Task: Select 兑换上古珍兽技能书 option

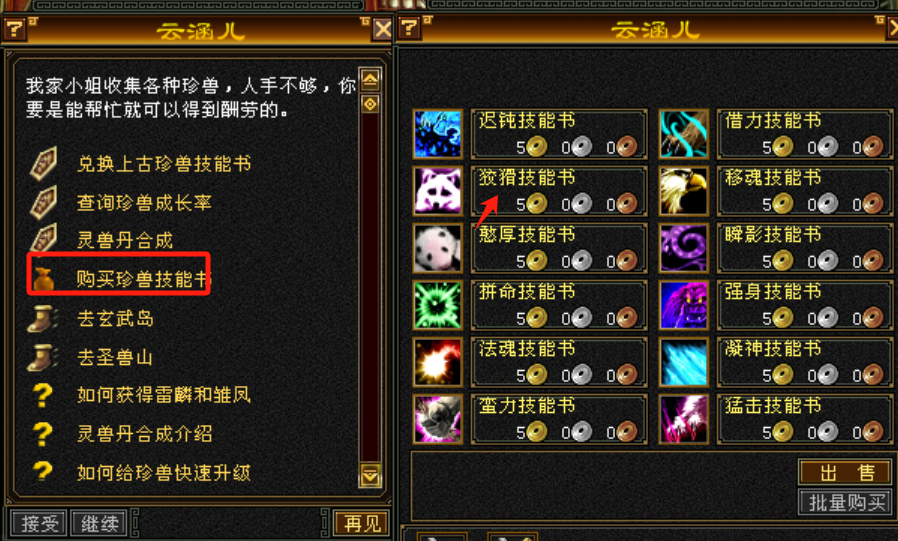Action: coord(164,164)
